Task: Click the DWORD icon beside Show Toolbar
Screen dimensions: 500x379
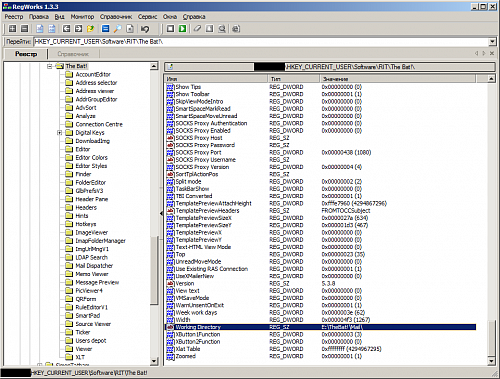Action: (x=170, y=94)
